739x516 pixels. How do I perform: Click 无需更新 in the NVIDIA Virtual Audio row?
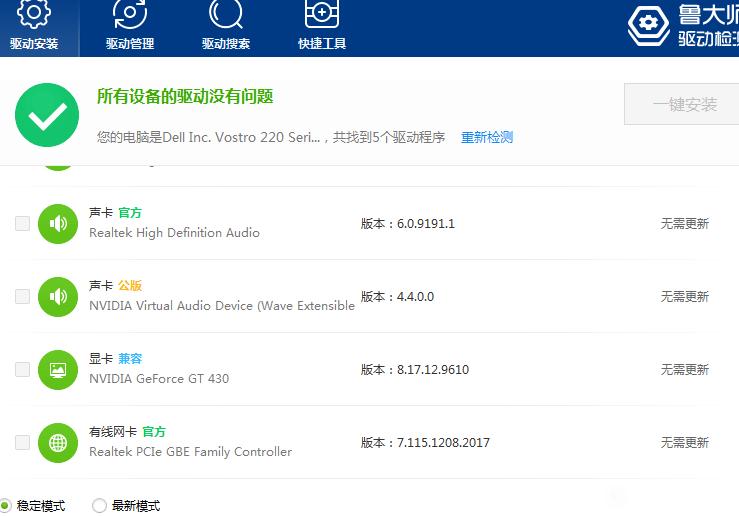point(685,296)
